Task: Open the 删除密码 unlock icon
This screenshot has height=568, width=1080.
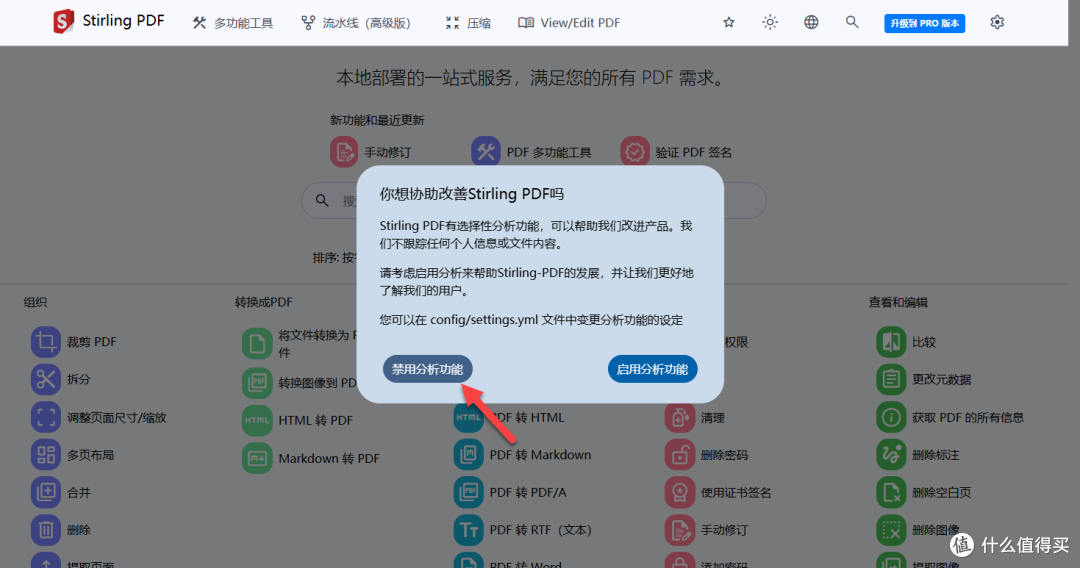Action: (x=679, y=455)
